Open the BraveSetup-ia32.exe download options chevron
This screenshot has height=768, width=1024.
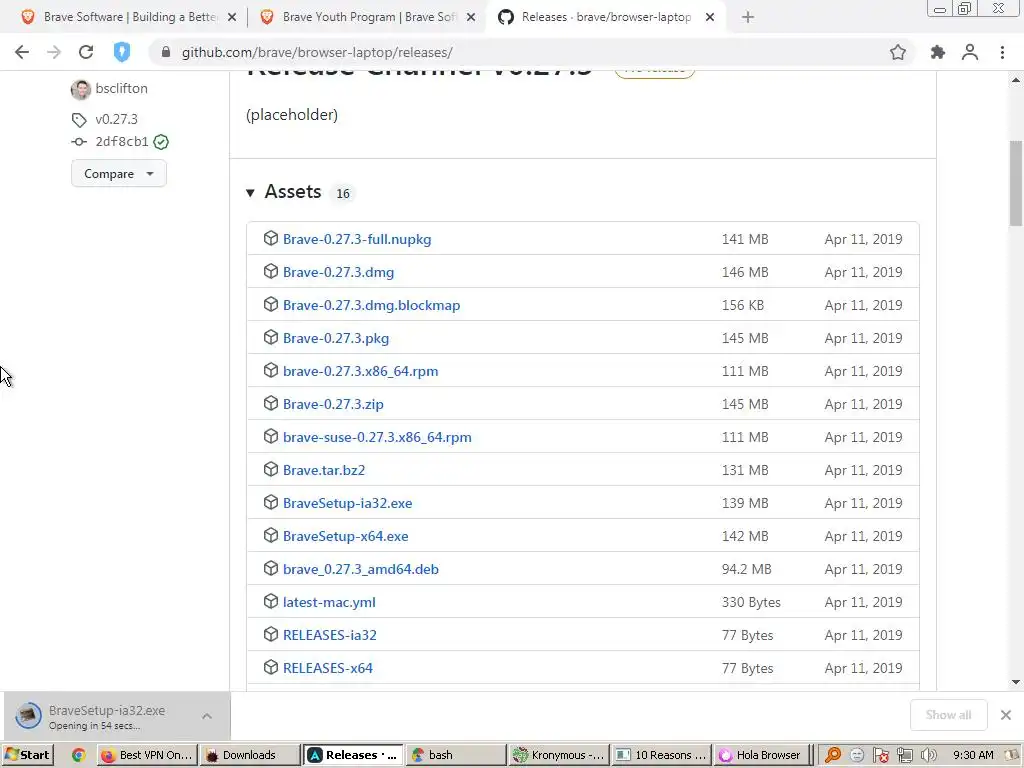206,716
